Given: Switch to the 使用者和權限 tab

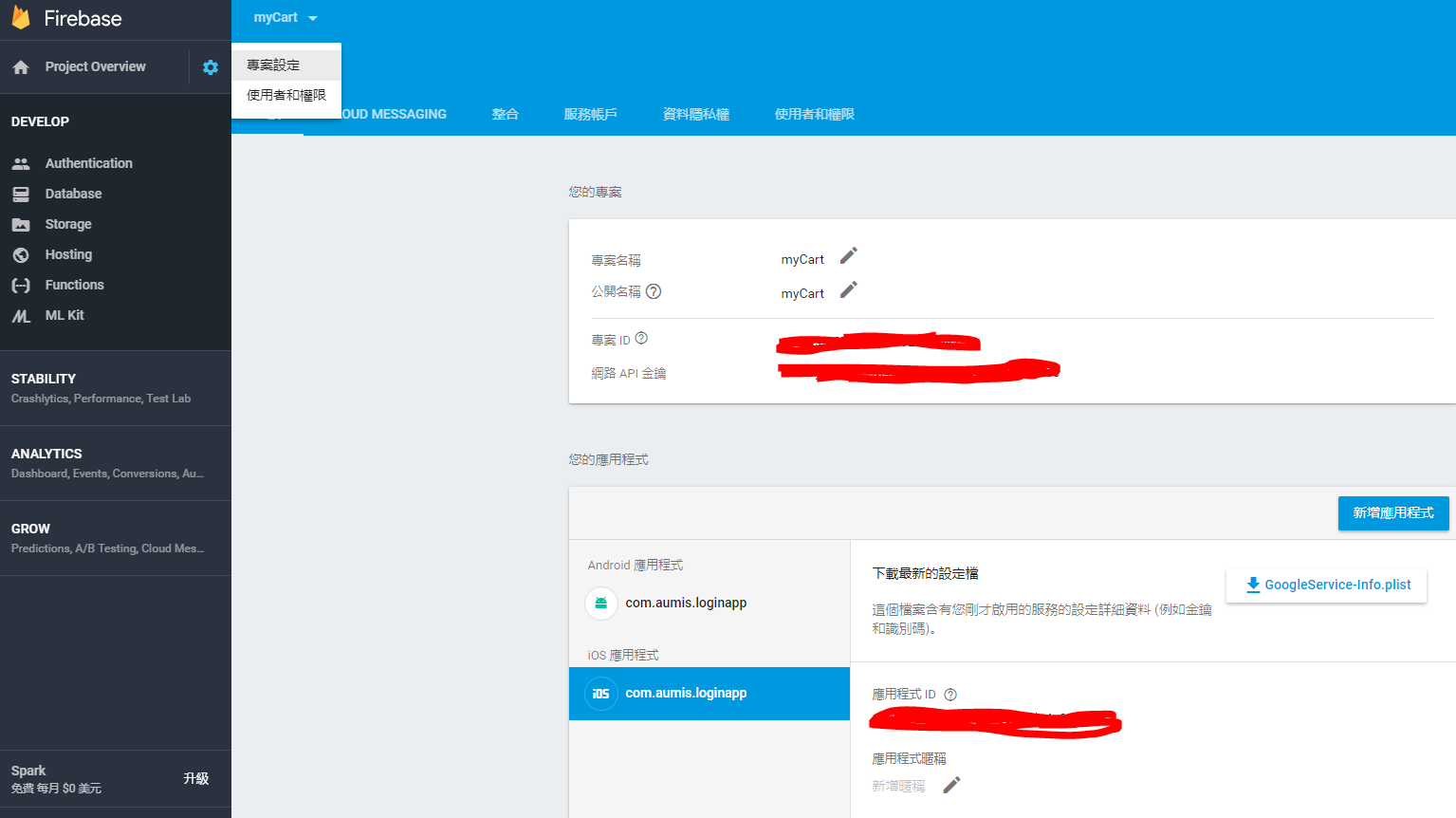Looking at the screenshot, I should 815,114.
